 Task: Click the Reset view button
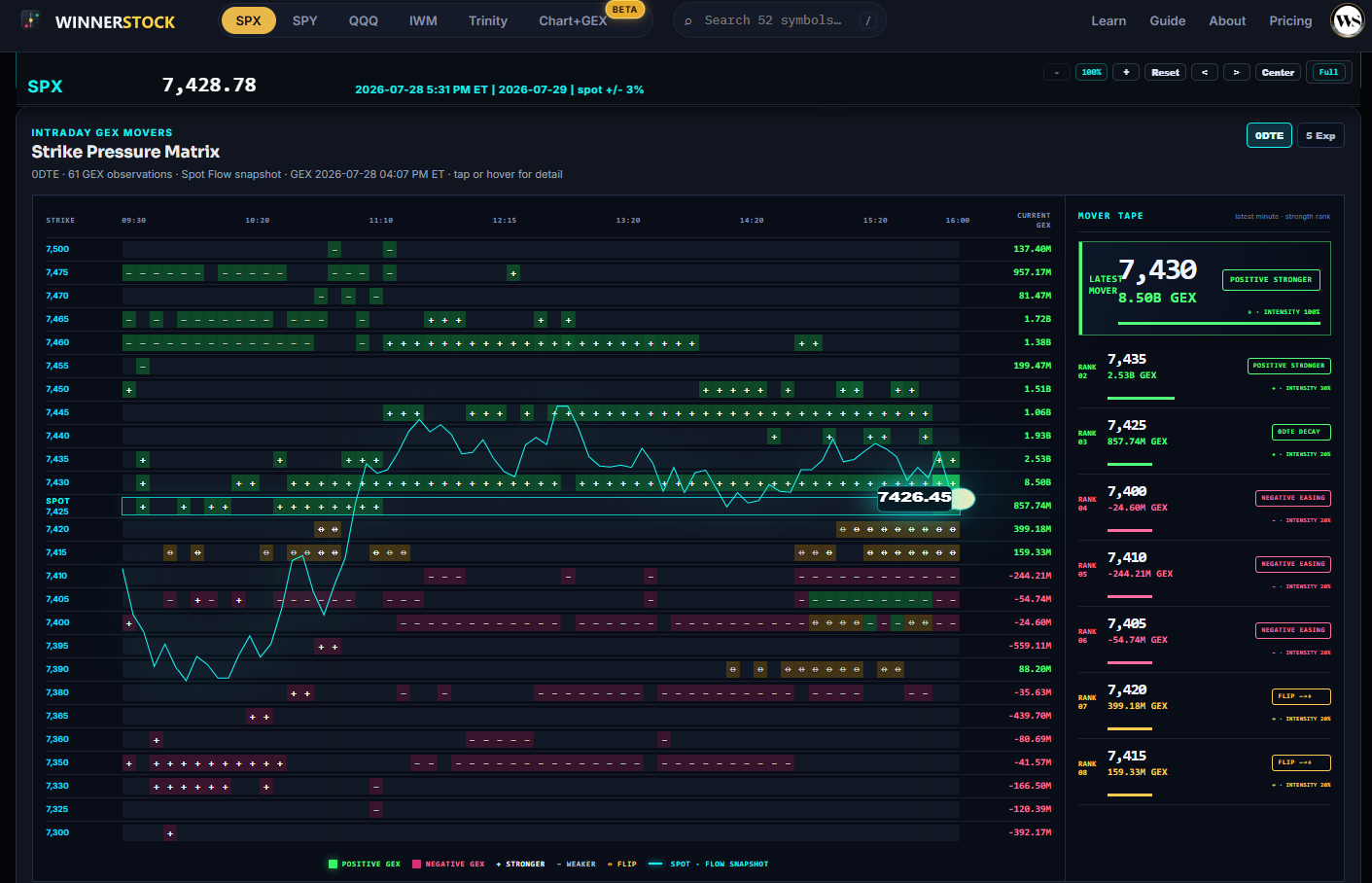(1165, 72)
